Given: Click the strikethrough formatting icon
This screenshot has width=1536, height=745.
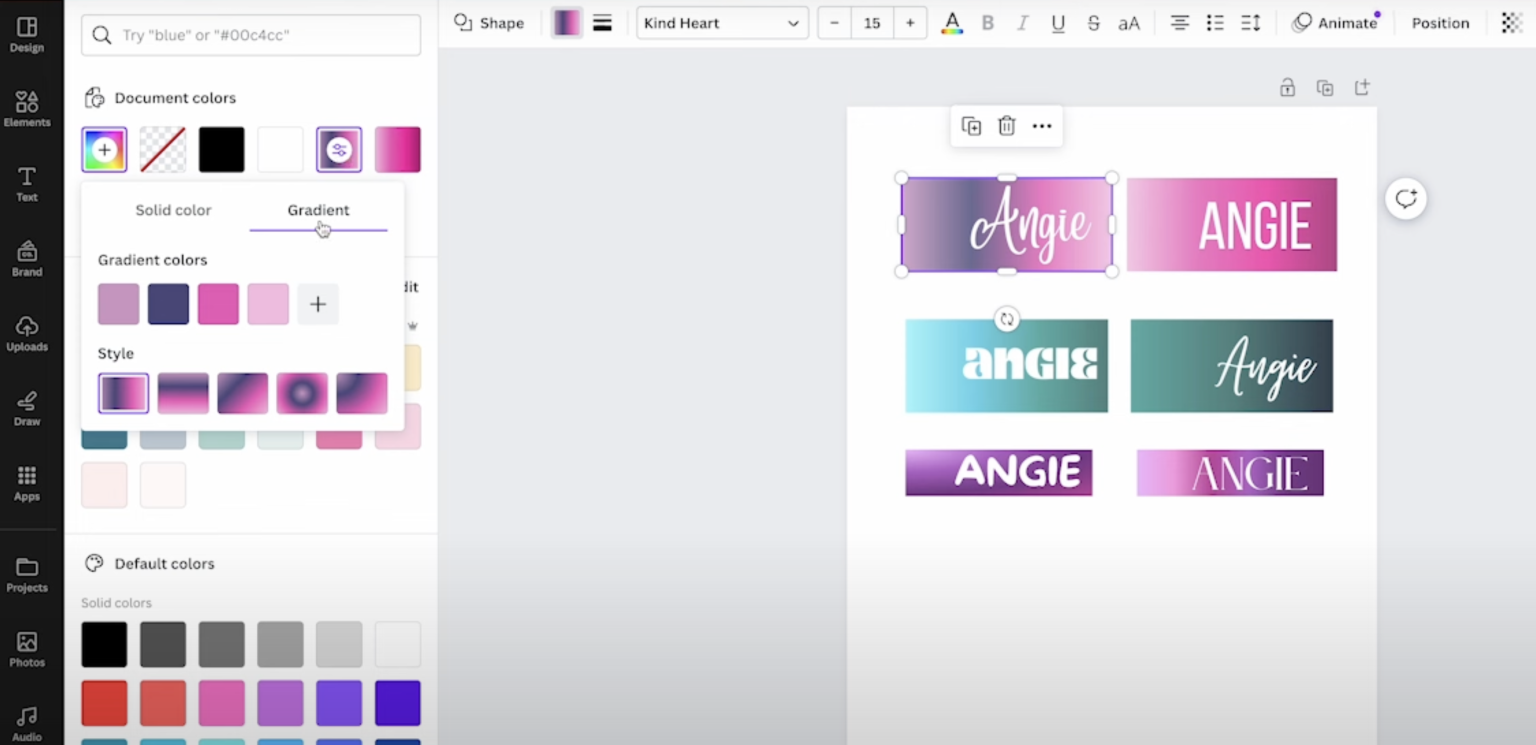Looking at the screenshot, I should pos(1093,23).
